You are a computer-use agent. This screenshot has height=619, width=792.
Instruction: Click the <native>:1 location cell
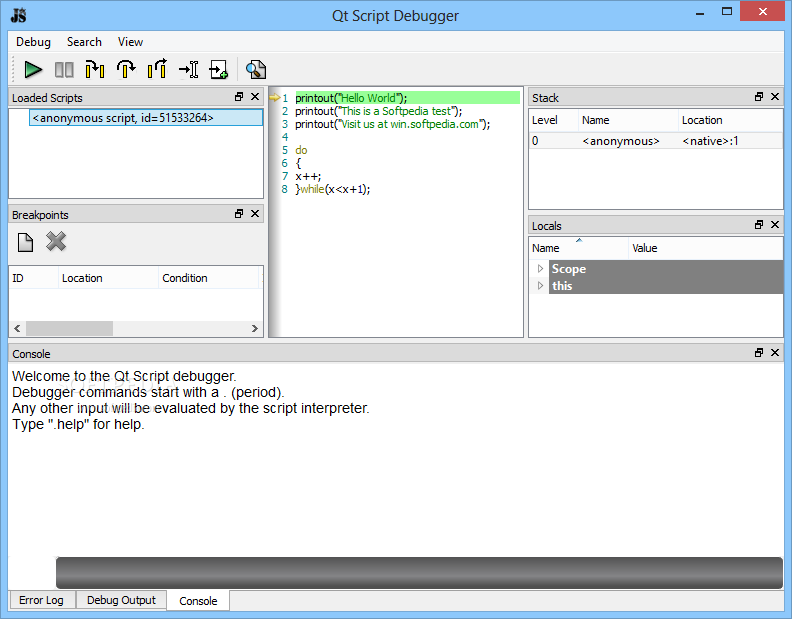tap(711, 141)
